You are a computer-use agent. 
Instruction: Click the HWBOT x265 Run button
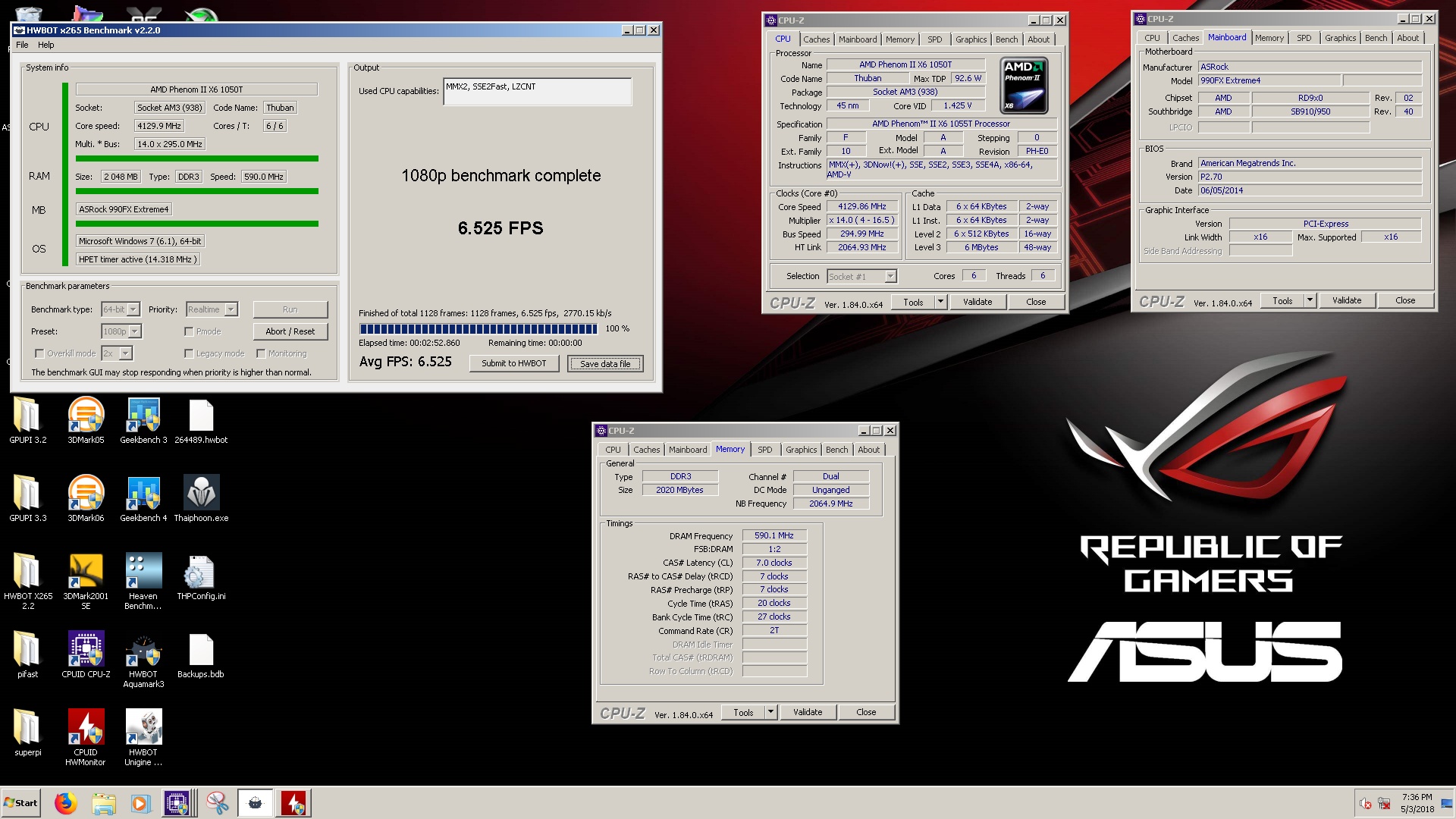(290, 309)
